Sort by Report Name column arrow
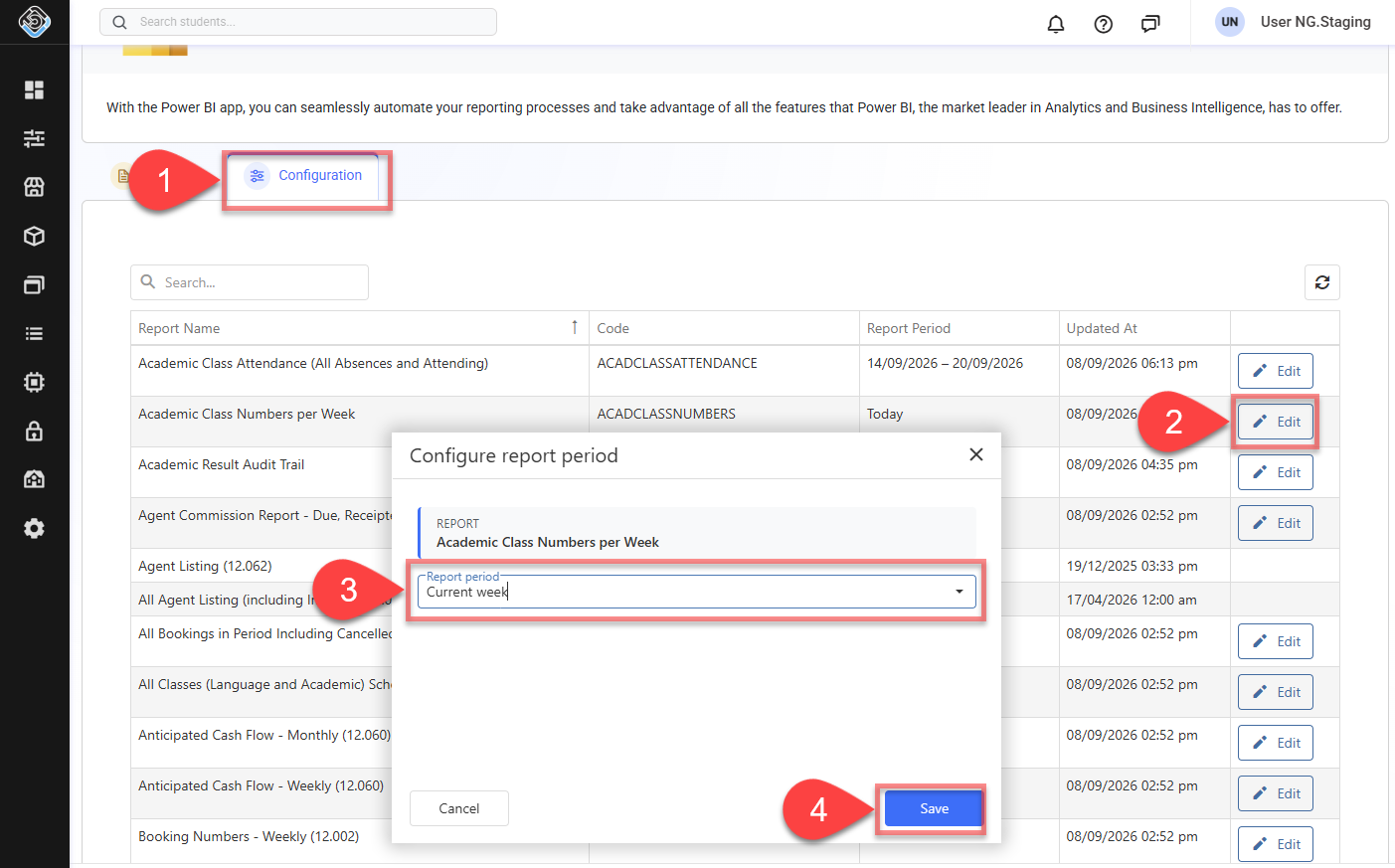 575,327
